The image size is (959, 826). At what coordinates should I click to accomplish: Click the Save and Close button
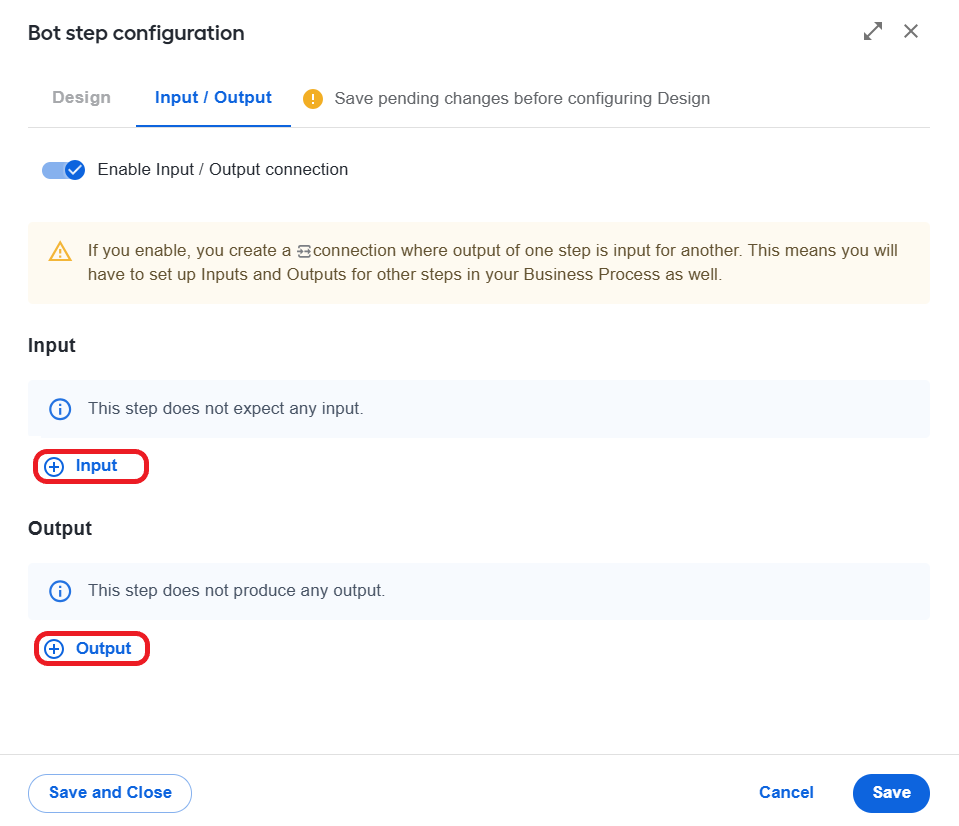tap(110, 793)
